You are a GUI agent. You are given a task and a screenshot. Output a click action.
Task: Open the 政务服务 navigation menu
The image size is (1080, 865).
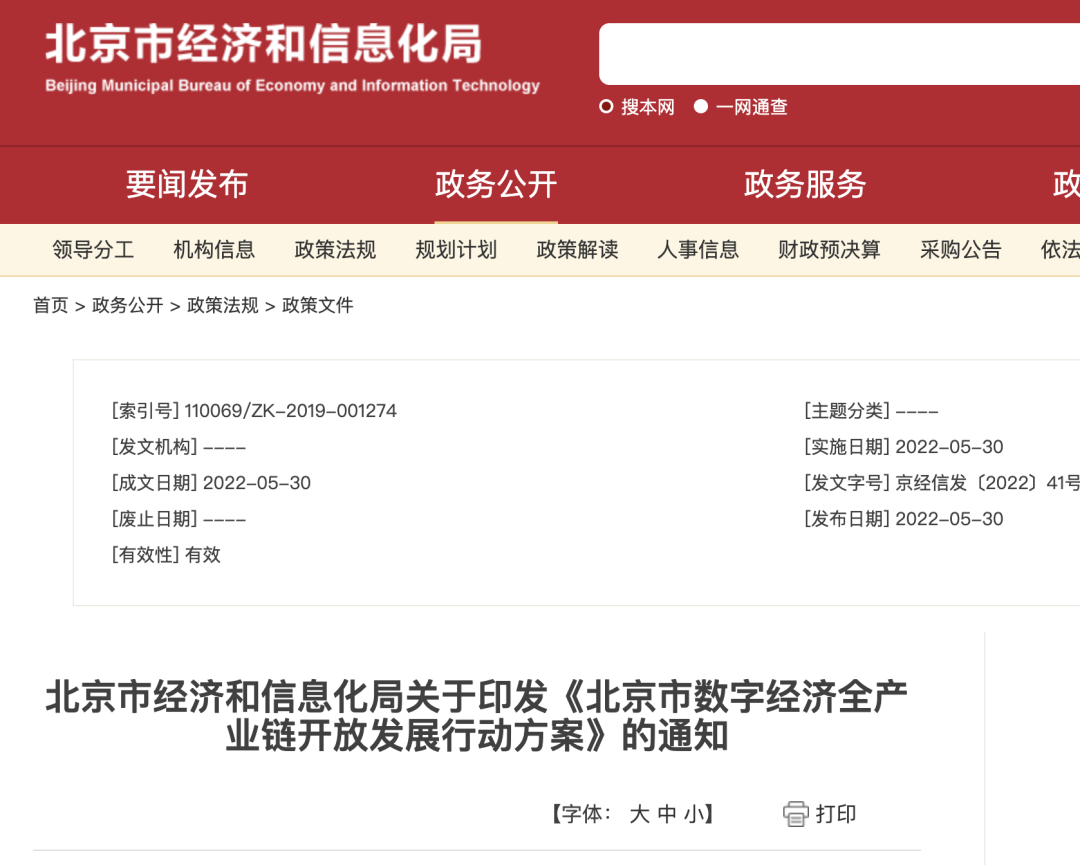[805, 185]
